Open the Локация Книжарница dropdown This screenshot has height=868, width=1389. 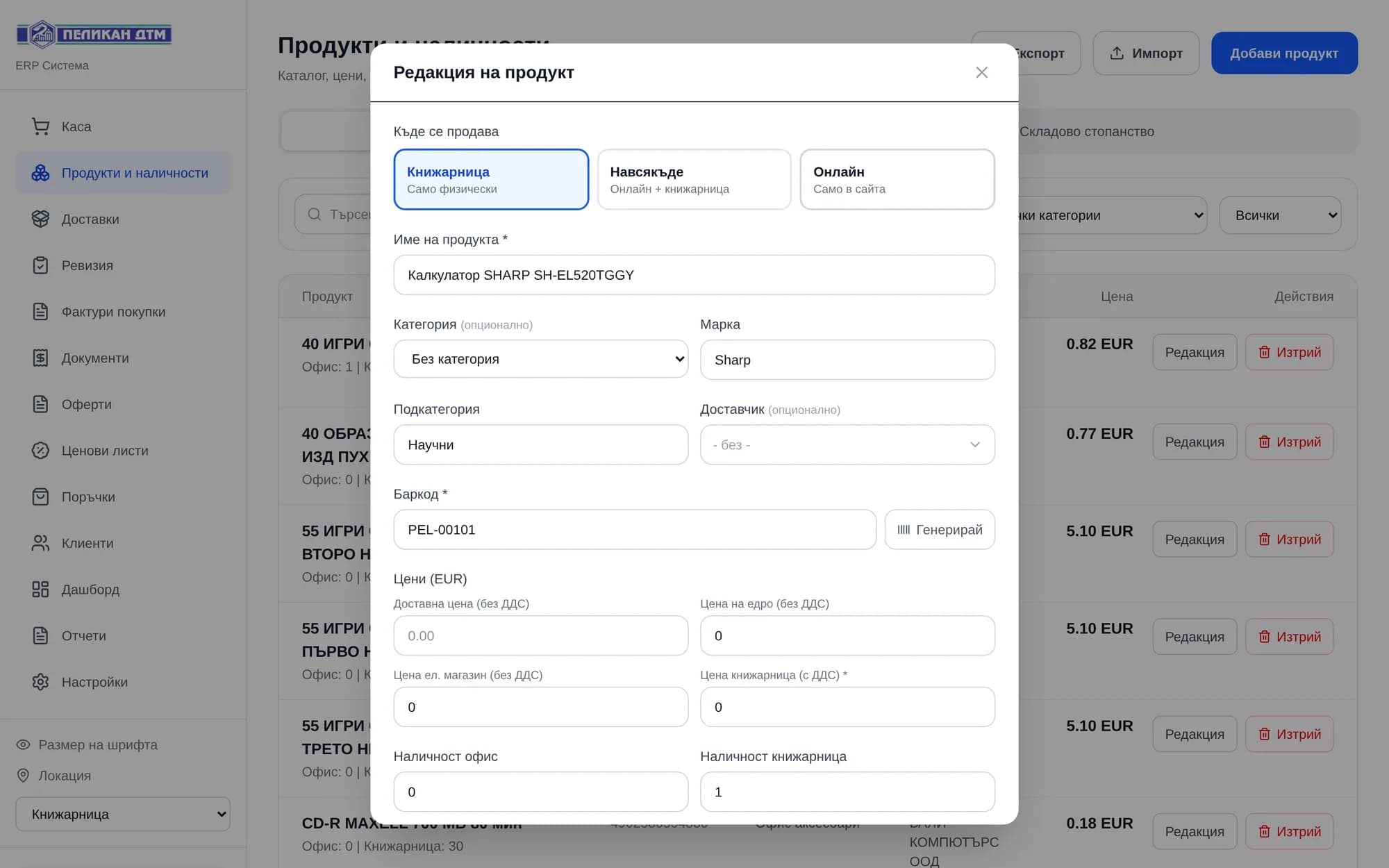click(x=123, y=814)
